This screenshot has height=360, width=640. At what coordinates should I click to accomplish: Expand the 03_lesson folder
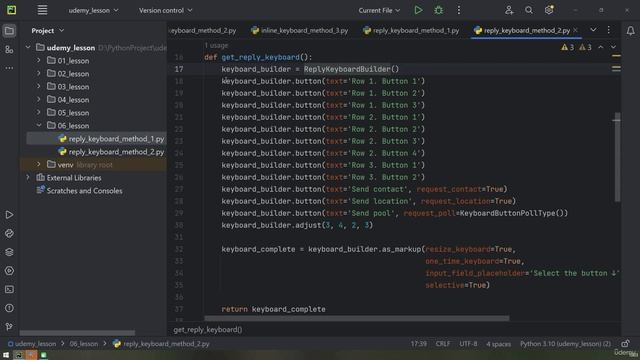(x=39, y=87)
